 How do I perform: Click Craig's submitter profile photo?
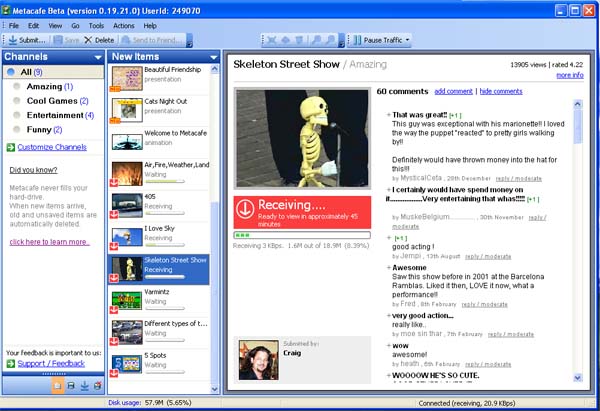tap(259, 360)
